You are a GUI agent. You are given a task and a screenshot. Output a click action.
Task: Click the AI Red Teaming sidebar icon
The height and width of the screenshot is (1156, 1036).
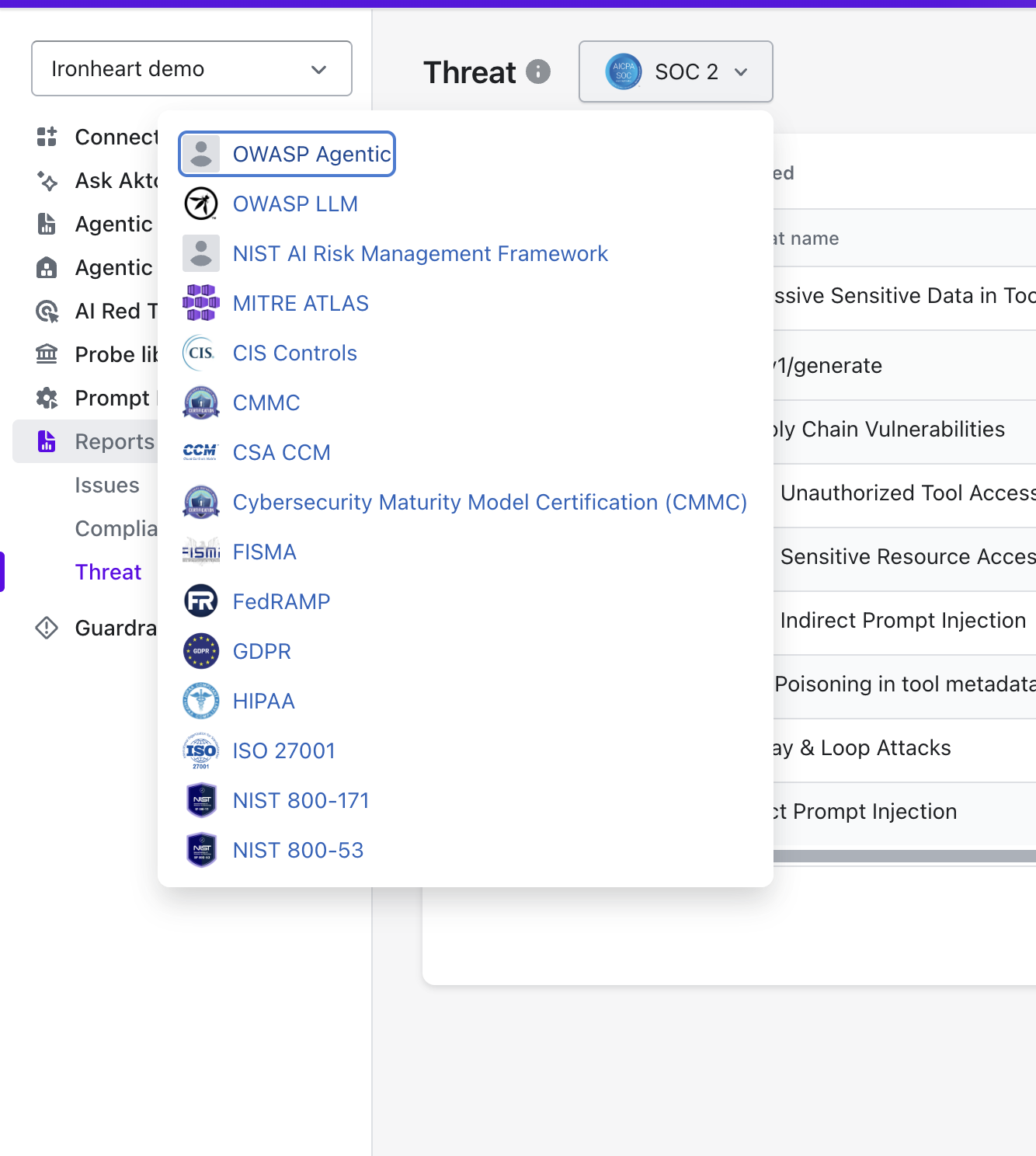pos(47,311)
